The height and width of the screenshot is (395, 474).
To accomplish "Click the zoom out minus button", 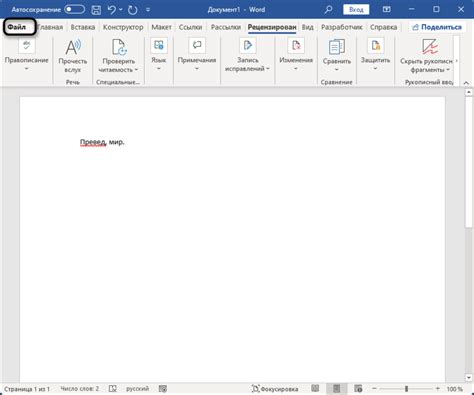I will click(x=374, y=389).
